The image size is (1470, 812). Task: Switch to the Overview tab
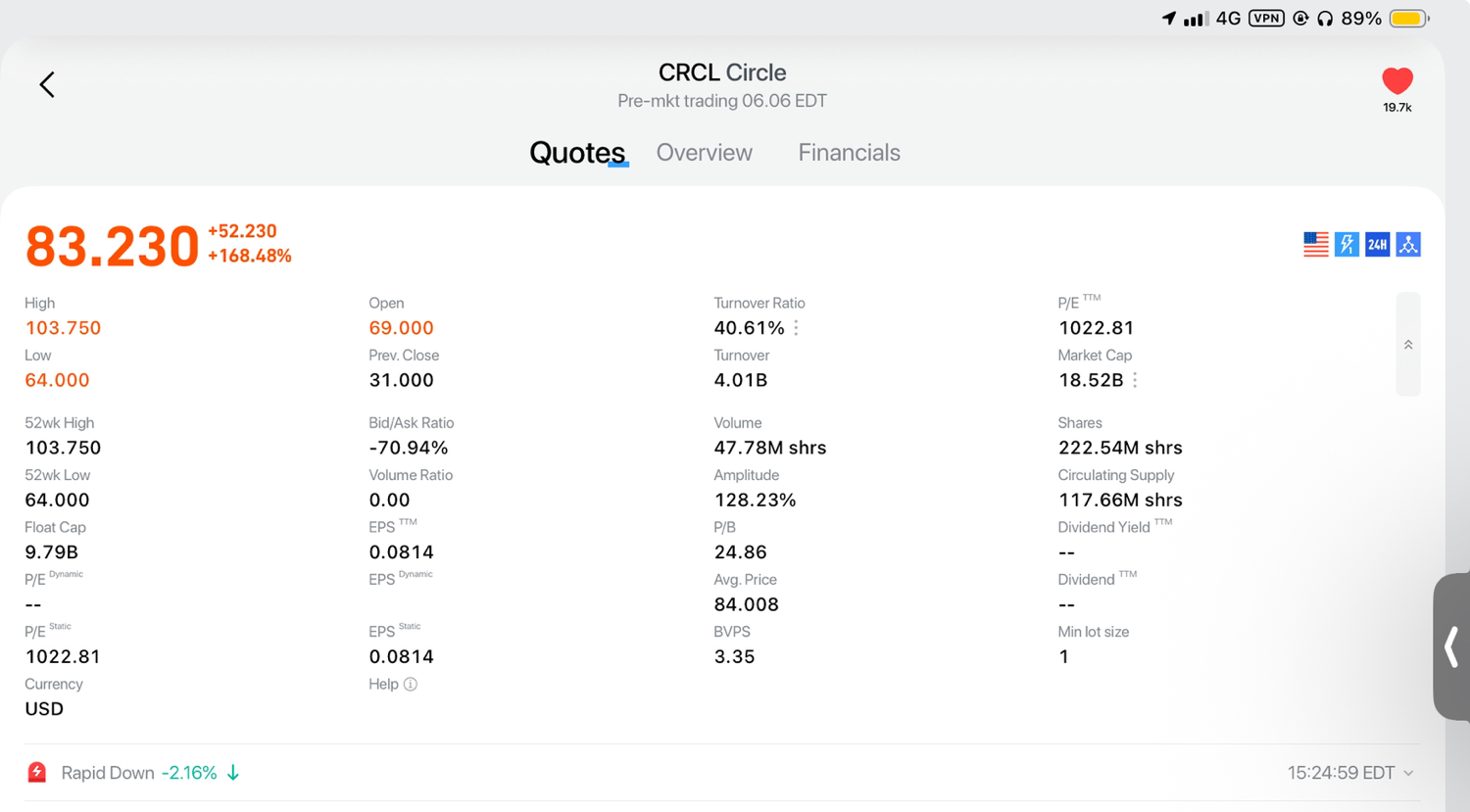pyautogui.click(x=704, y=153)
